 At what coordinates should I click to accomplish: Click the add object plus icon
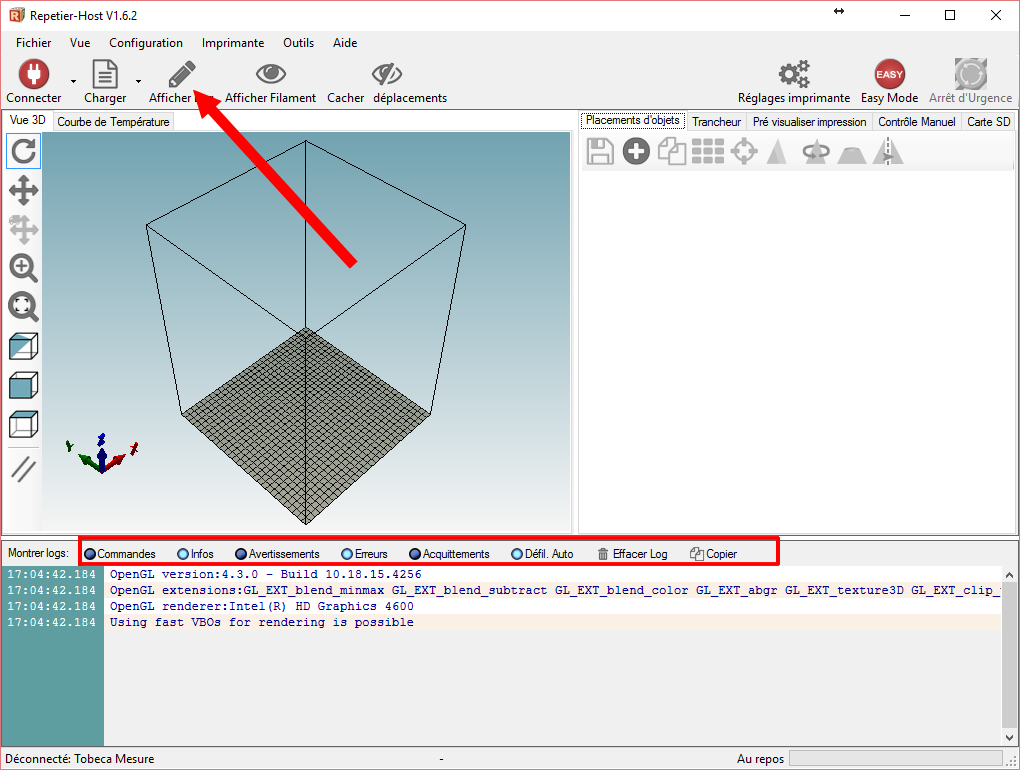[x=636, y=152]
